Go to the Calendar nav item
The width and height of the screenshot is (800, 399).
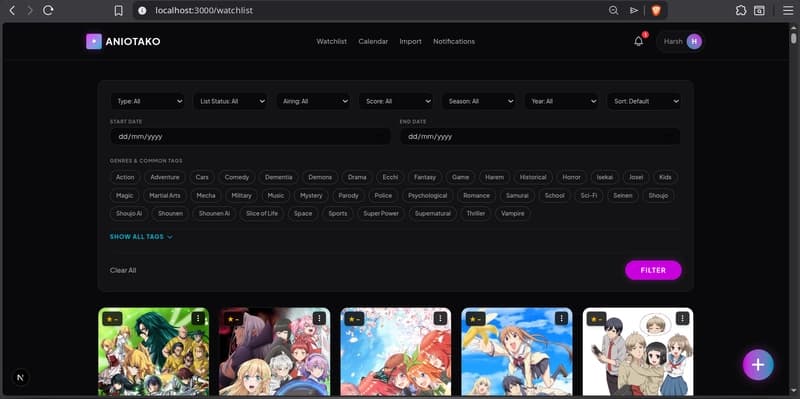pyautogui.click(x=373, y=41)
